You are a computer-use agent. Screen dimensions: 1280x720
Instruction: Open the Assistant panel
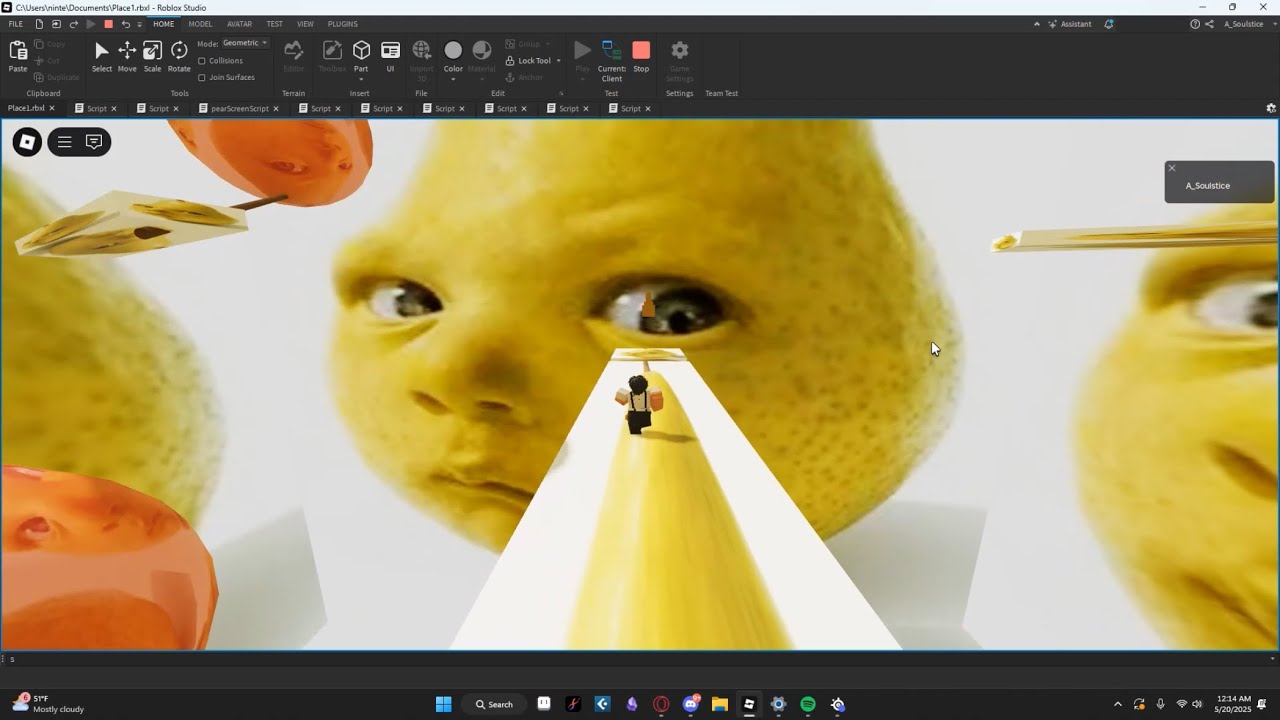coord(1069,24)
